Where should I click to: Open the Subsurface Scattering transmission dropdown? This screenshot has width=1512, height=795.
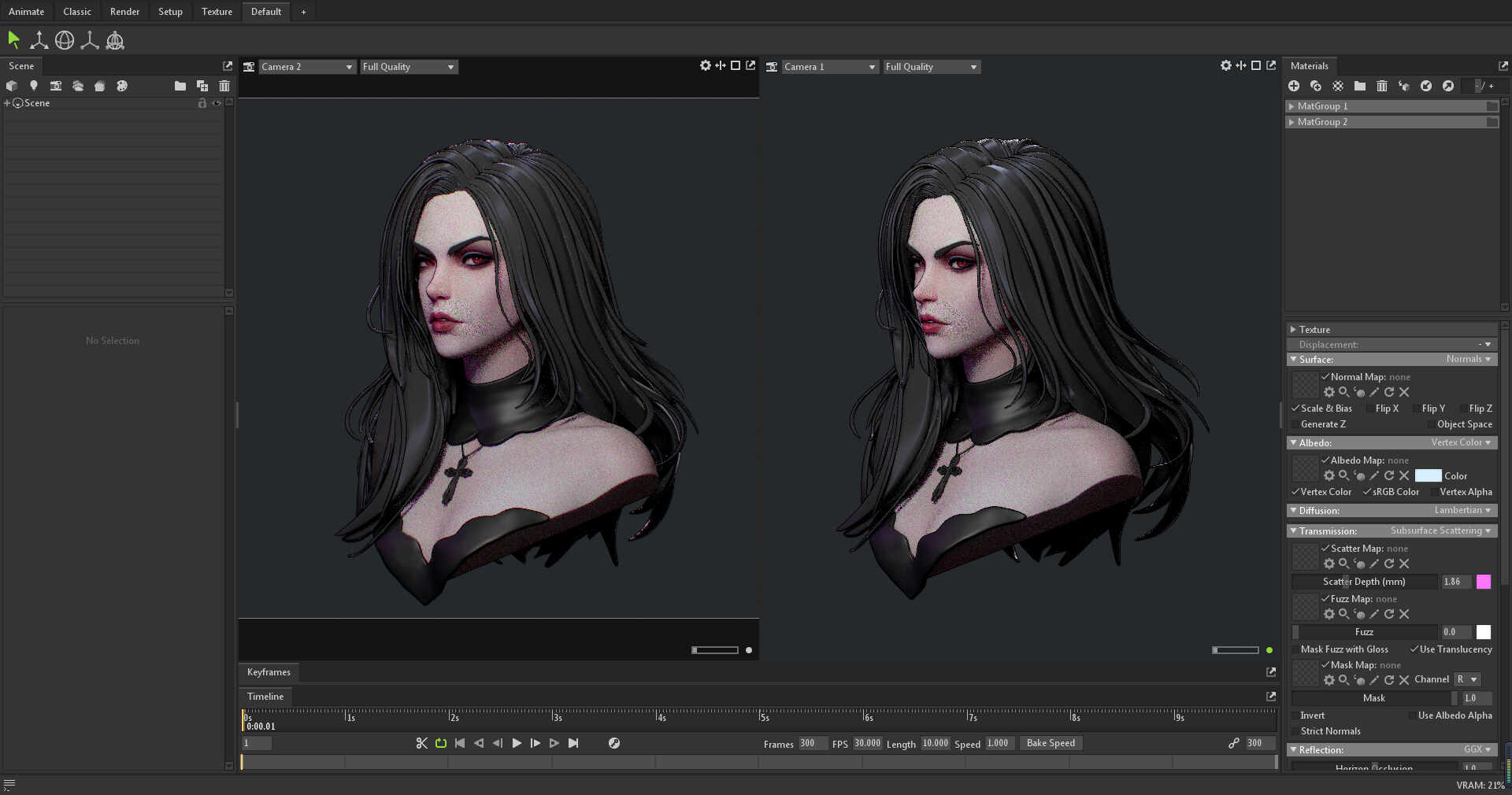(1440, 531)
